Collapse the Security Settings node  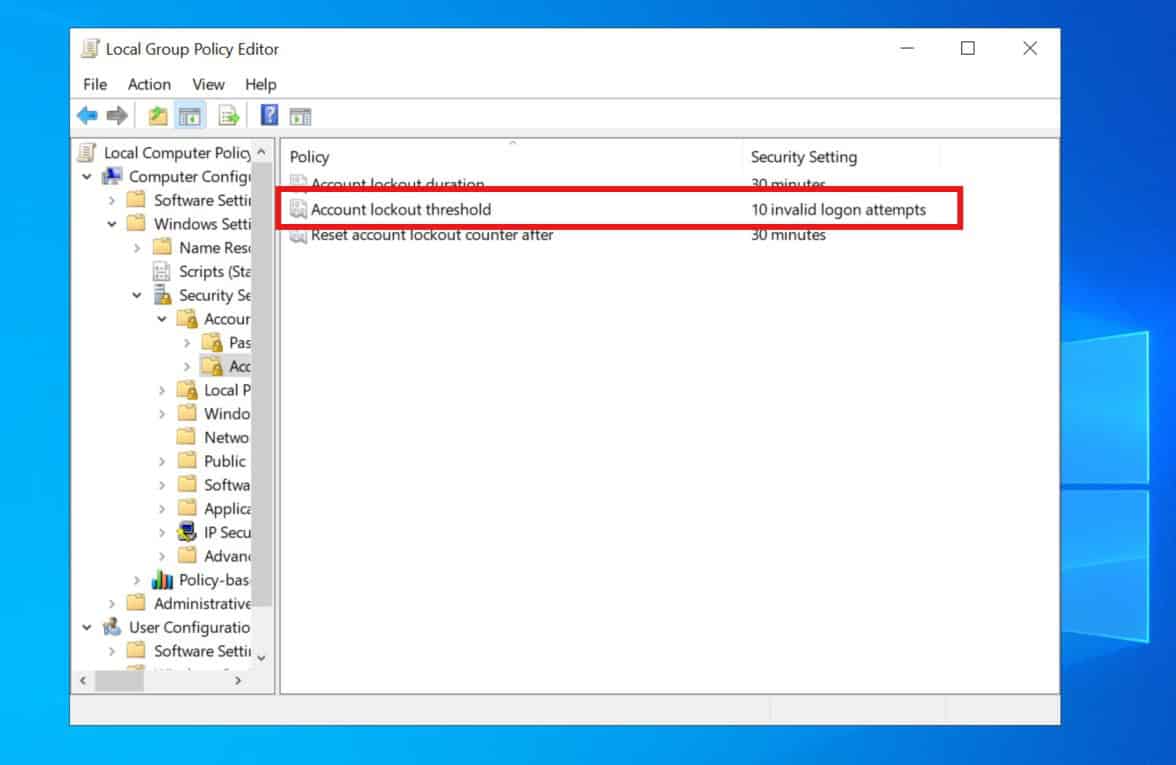136,296
